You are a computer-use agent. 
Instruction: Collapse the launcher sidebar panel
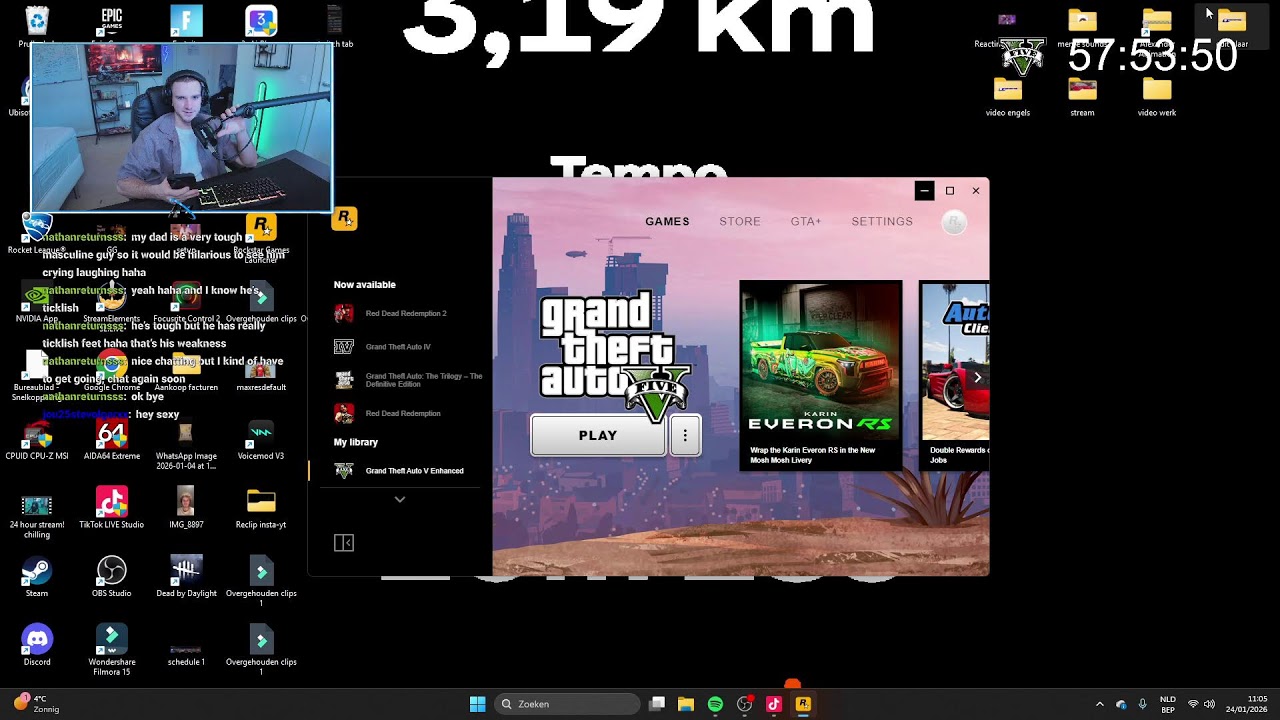[344, 543]
